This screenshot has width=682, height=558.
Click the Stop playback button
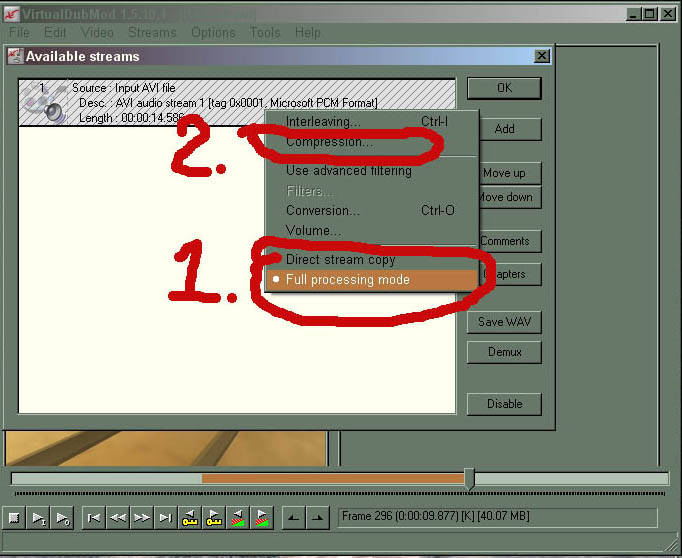(x=14, y=518)
